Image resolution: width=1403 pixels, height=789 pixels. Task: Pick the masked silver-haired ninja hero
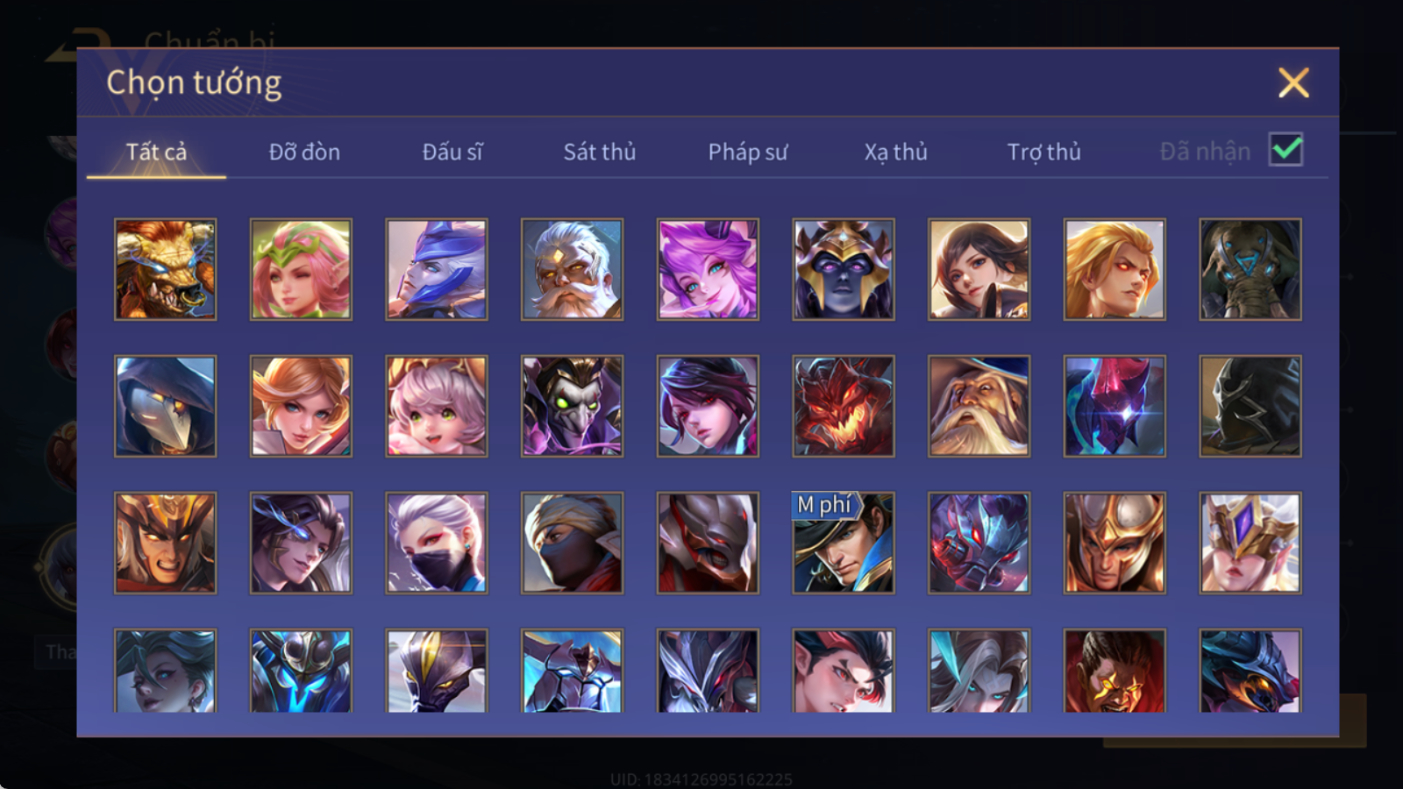[437, 543]
